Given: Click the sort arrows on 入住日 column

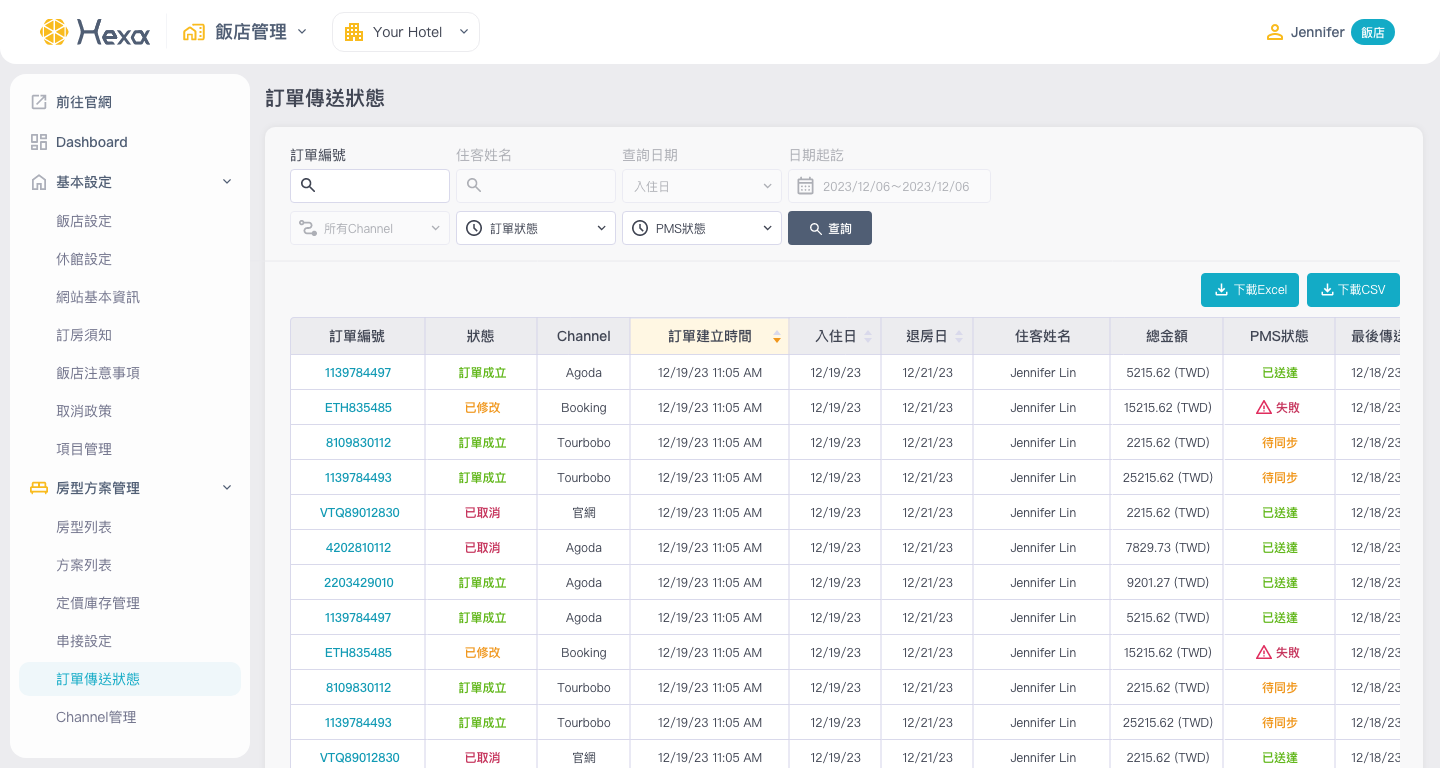Looking at the screenshot, I should (x=868, y=337).
